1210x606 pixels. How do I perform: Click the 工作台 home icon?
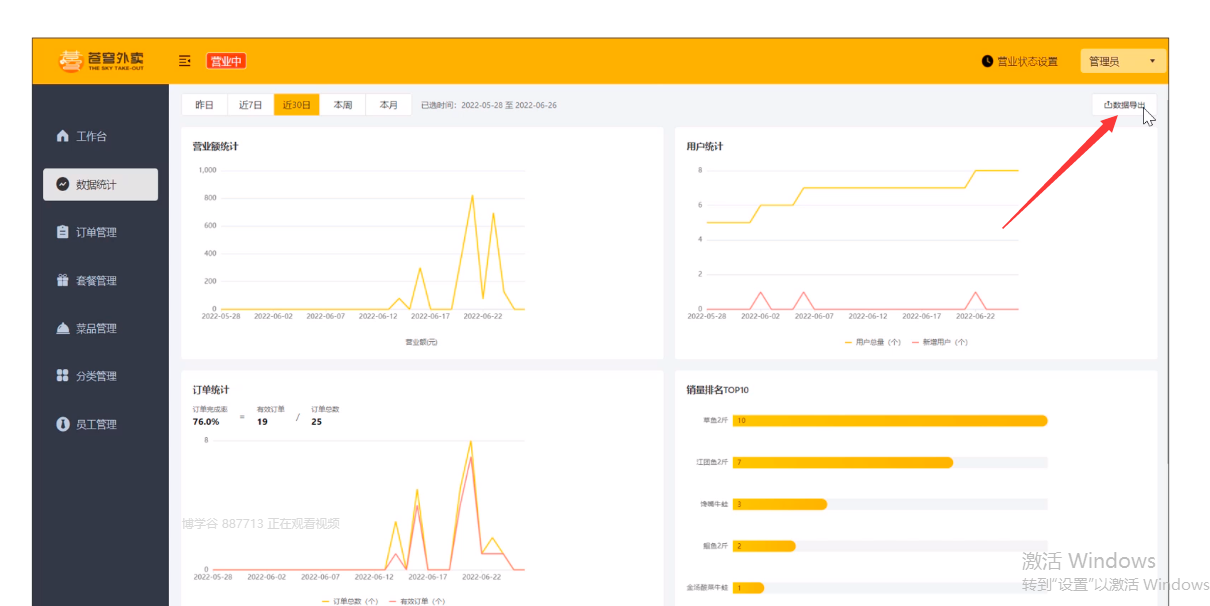pyautogui.click(x=63, y=136)
